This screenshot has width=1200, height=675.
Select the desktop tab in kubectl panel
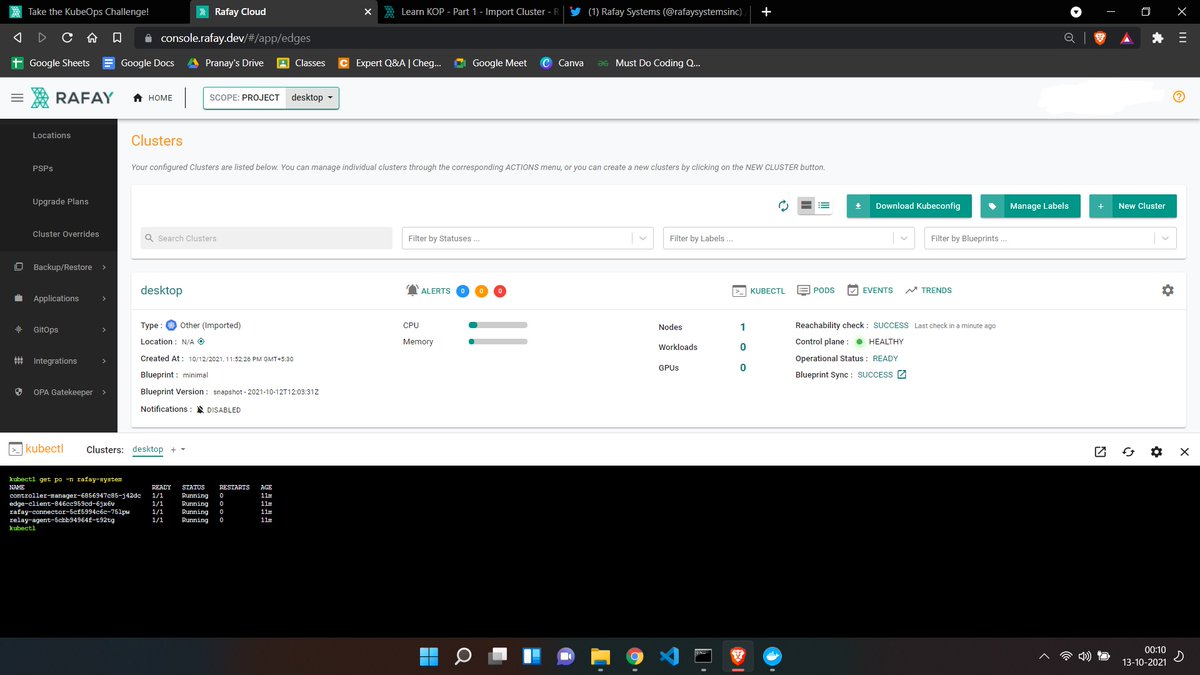pos(148,450)
